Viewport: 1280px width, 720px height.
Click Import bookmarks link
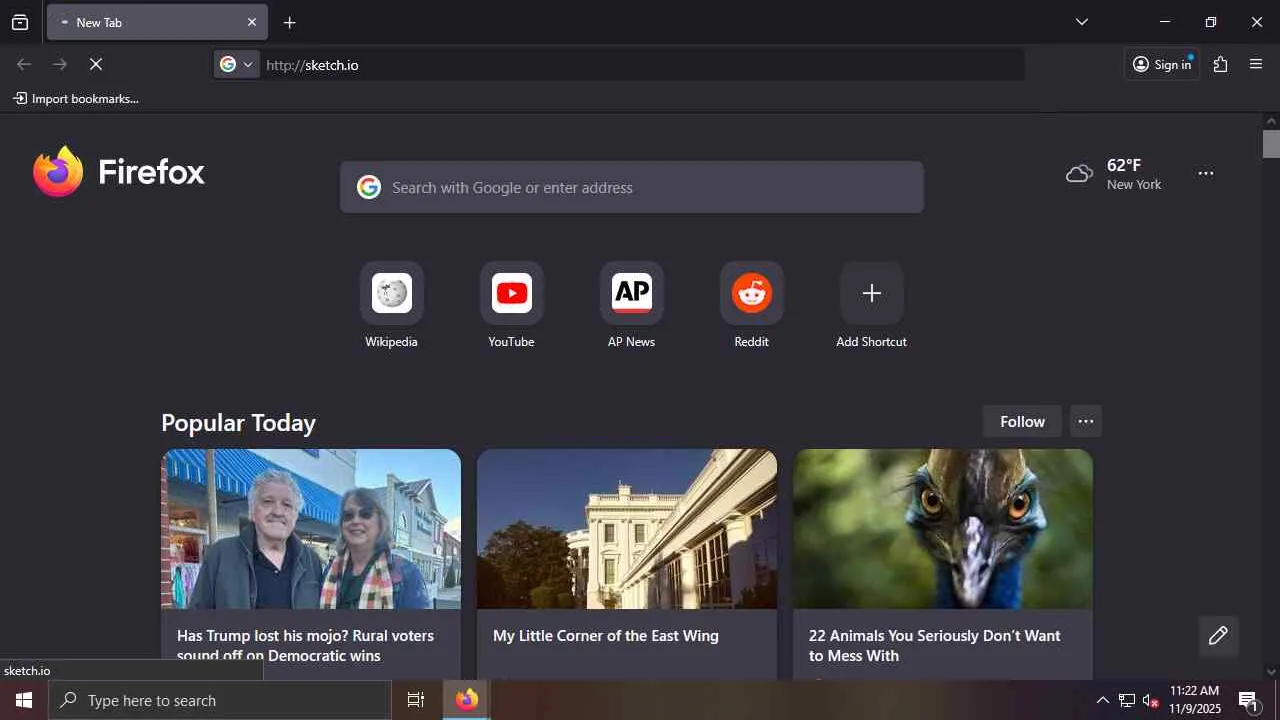coord(76,99)
